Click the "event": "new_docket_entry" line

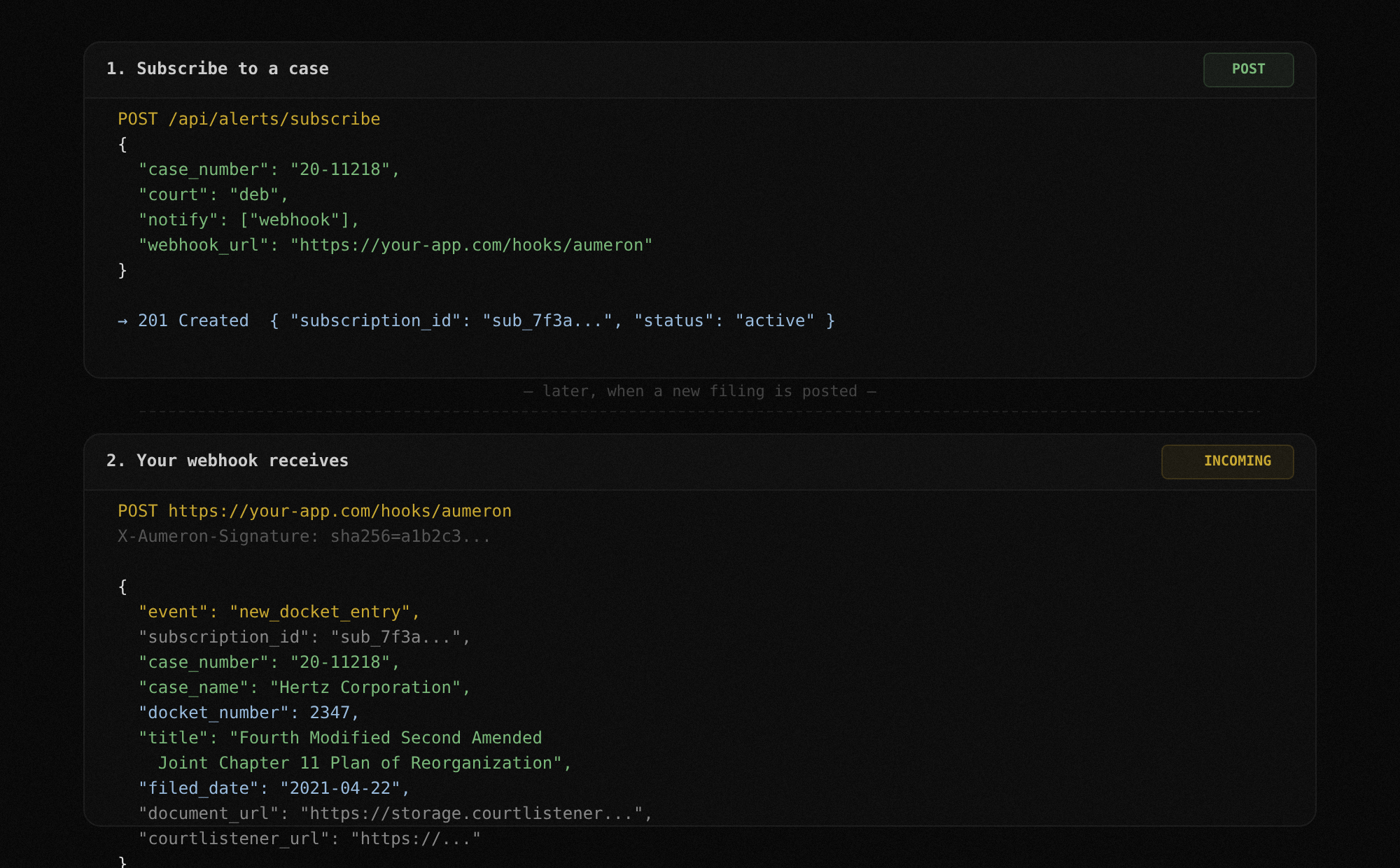(279, 612)
